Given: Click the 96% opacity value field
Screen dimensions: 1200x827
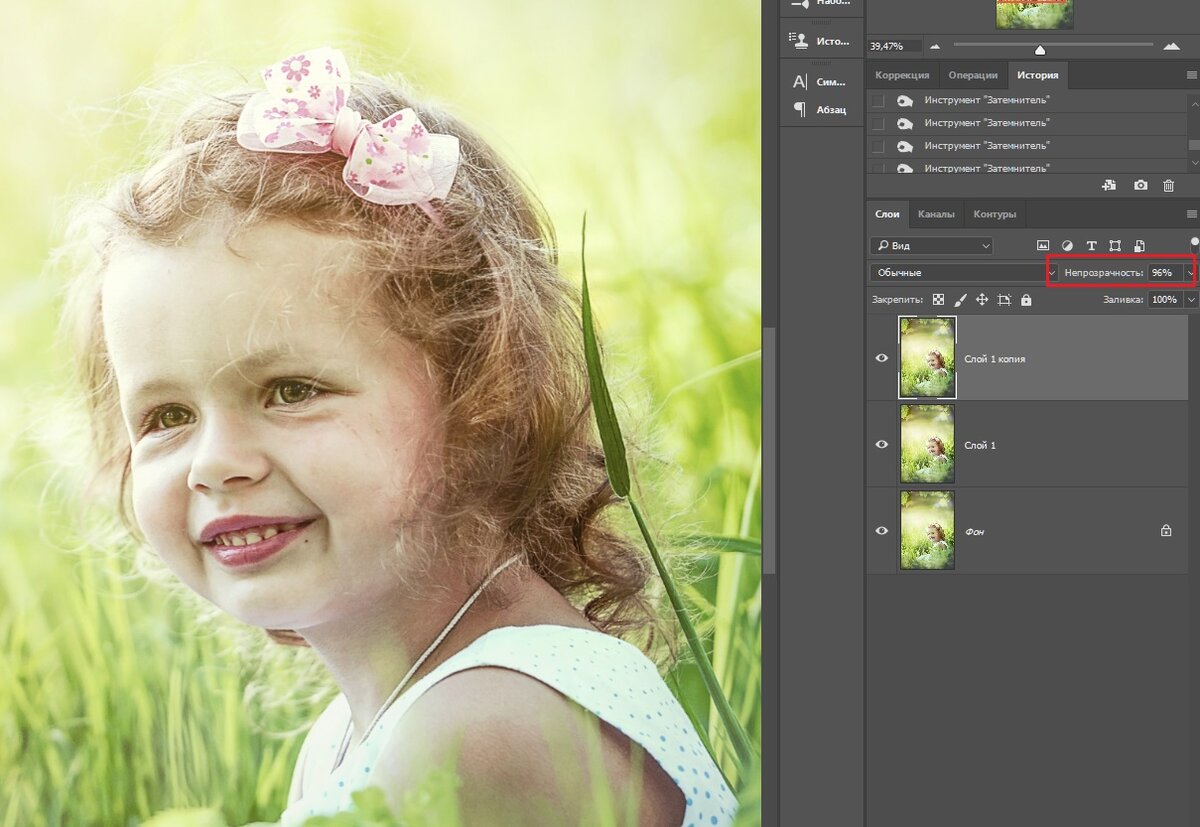Looking at the screenshot, I should click(1165, 272).
